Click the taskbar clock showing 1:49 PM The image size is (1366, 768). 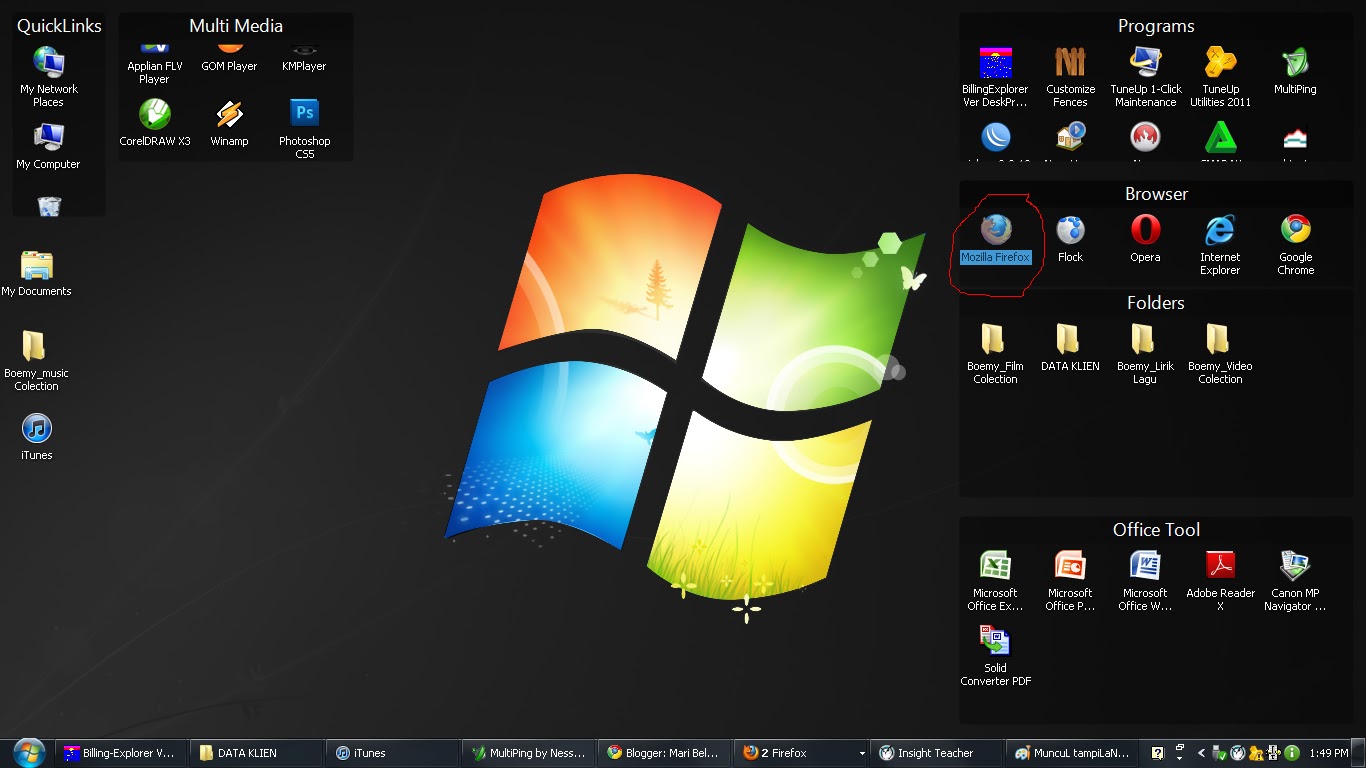click(x=1328, y=753)
